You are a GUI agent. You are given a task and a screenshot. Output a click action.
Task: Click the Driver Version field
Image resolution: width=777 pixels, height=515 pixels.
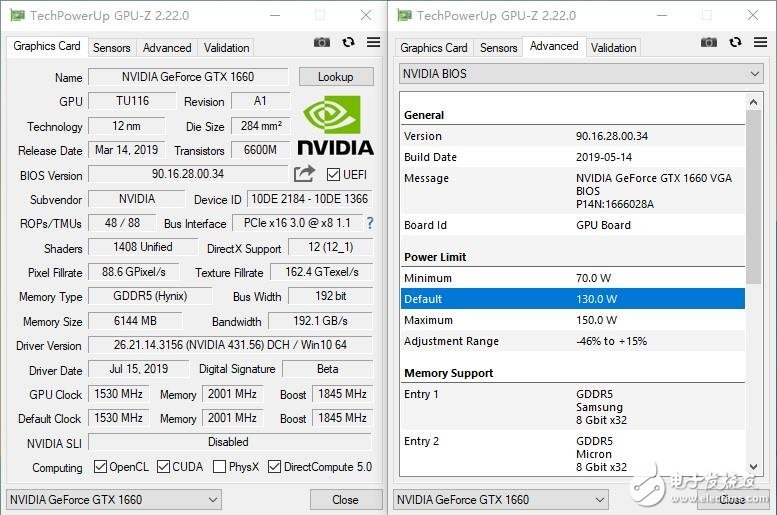230,344
